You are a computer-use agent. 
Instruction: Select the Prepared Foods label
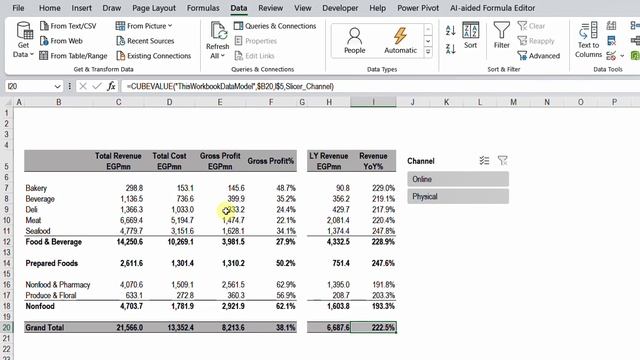51,263
